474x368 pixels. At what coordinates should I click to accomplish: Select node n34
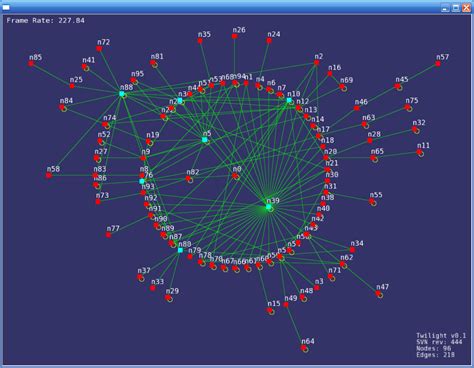pyautogui.click(x=352, y=250)
